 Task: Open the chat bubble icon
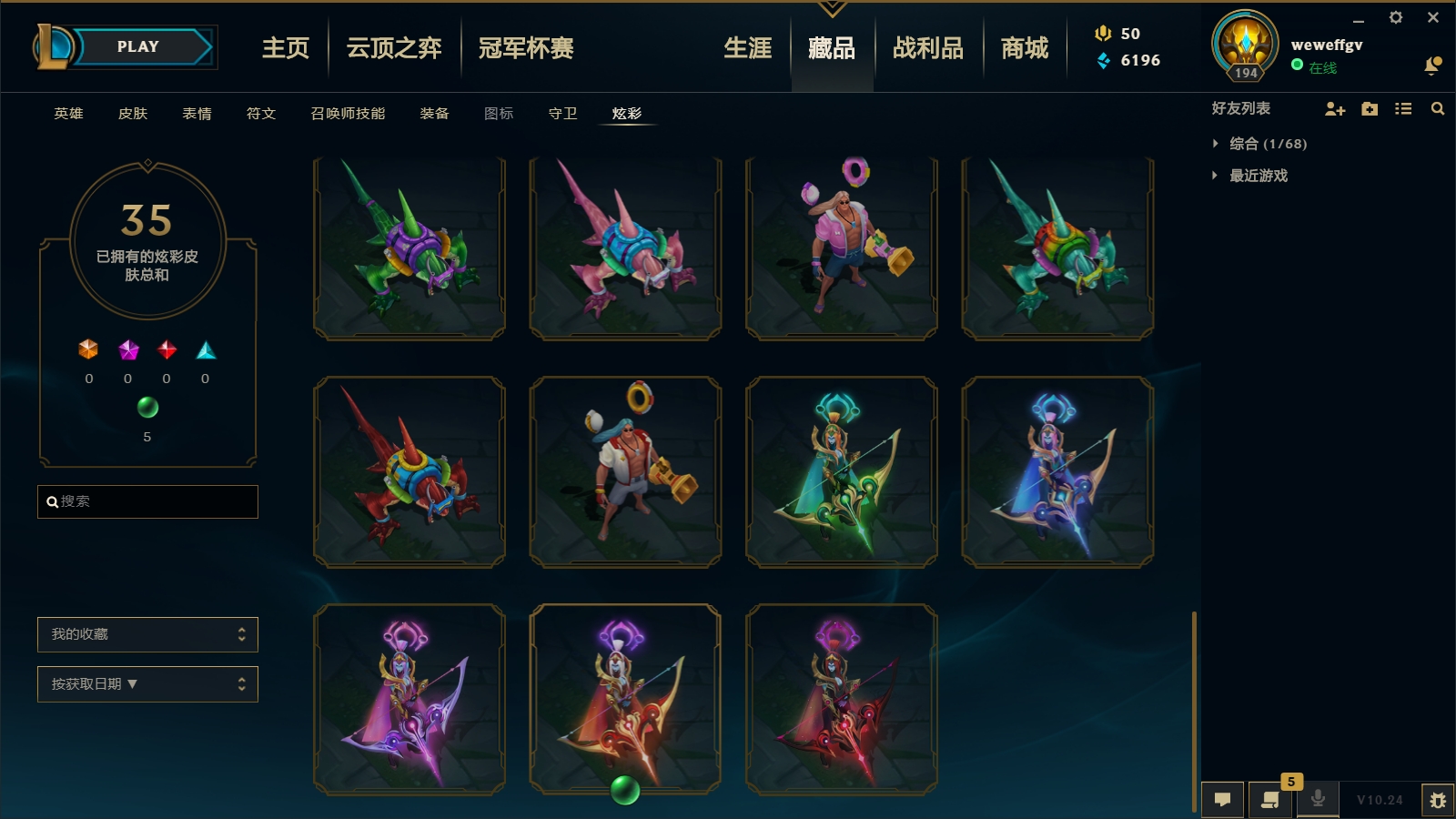pos(1223,800)
